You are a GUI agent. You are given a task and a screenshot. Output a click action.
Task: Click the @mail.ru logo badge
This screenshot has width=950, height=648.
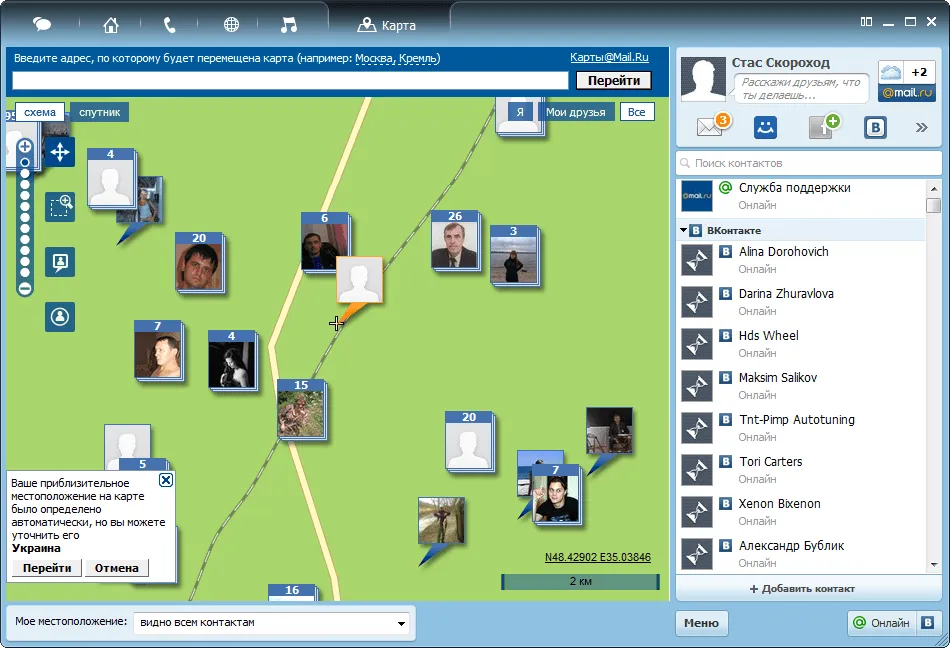(906, 93)
